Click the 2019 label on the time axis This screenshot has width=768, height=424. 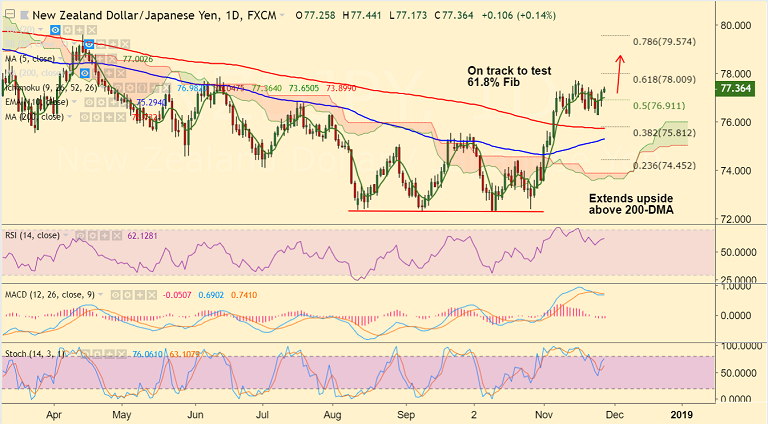(681, 415)
